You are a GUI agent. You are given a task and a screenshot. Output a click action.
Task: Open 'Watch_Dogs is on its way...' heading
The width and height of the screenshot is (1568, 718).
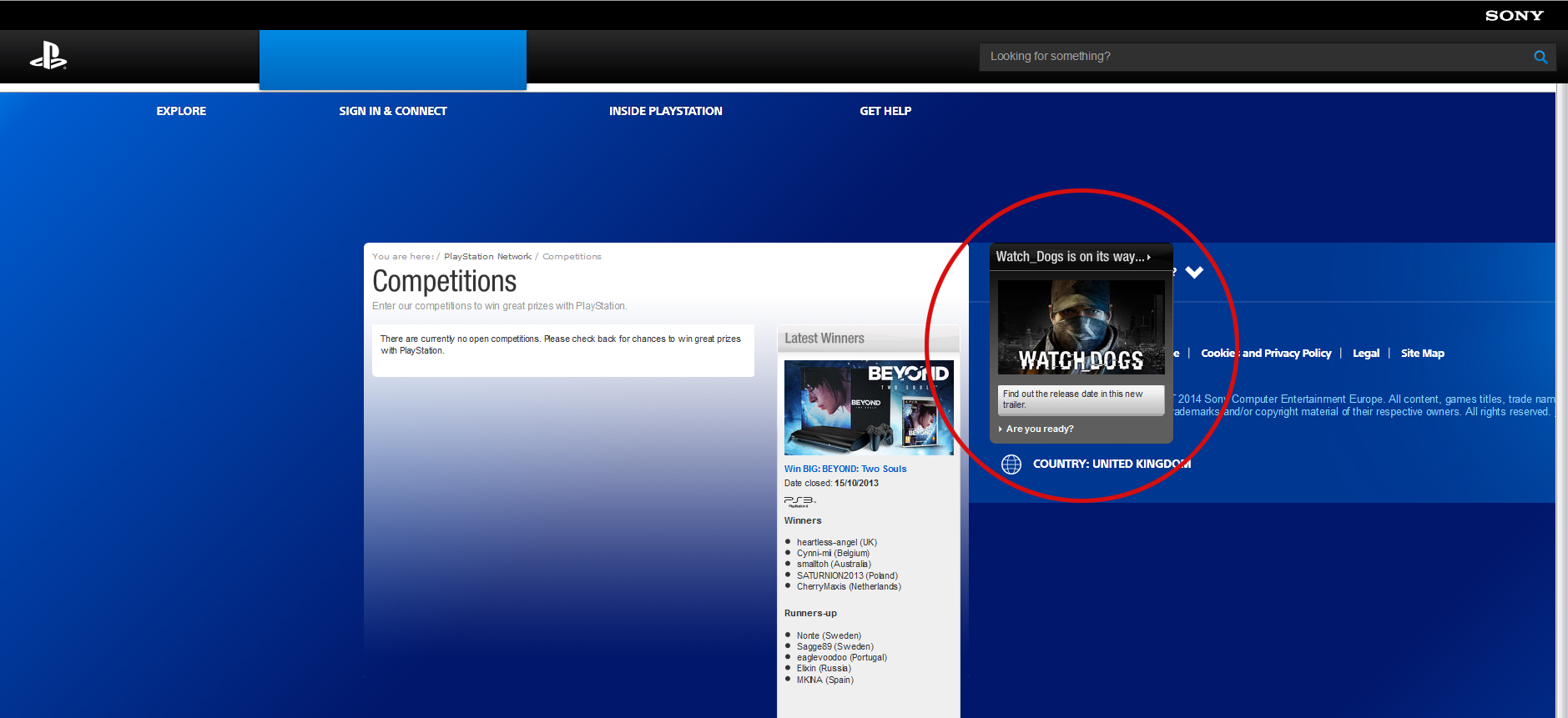(x=1072, y=257)
